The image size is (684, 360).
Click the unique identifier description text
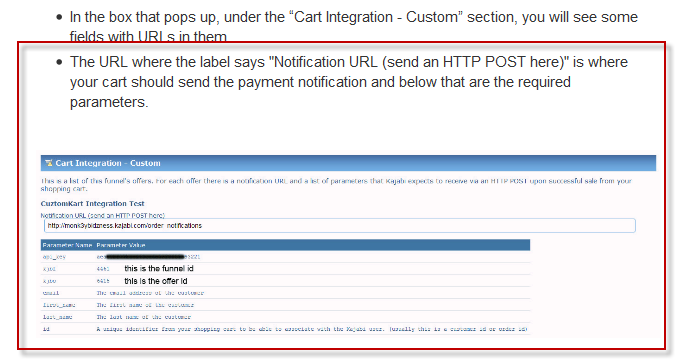click(x=312, y=329)
